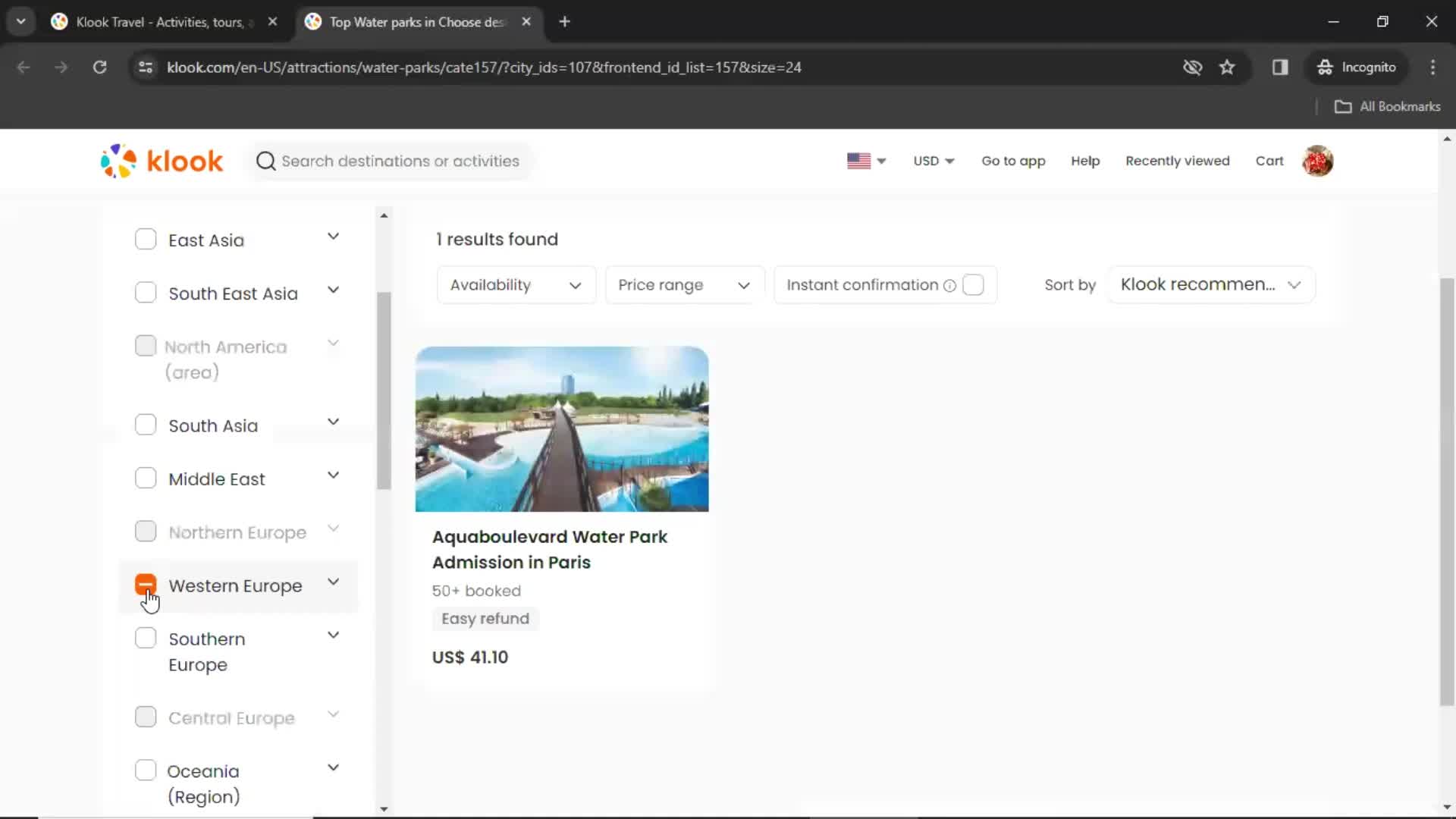
Task: Click the Aquaboulevard Water Park thumbnail
Action: (x=562, y=429)
